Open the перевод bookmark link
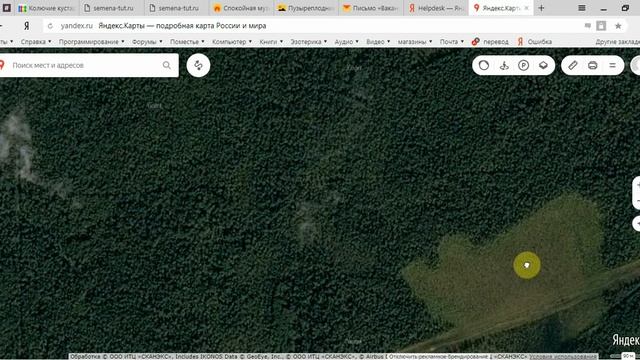The height and width of the screenshot is (360, 640). coord(490,42)
